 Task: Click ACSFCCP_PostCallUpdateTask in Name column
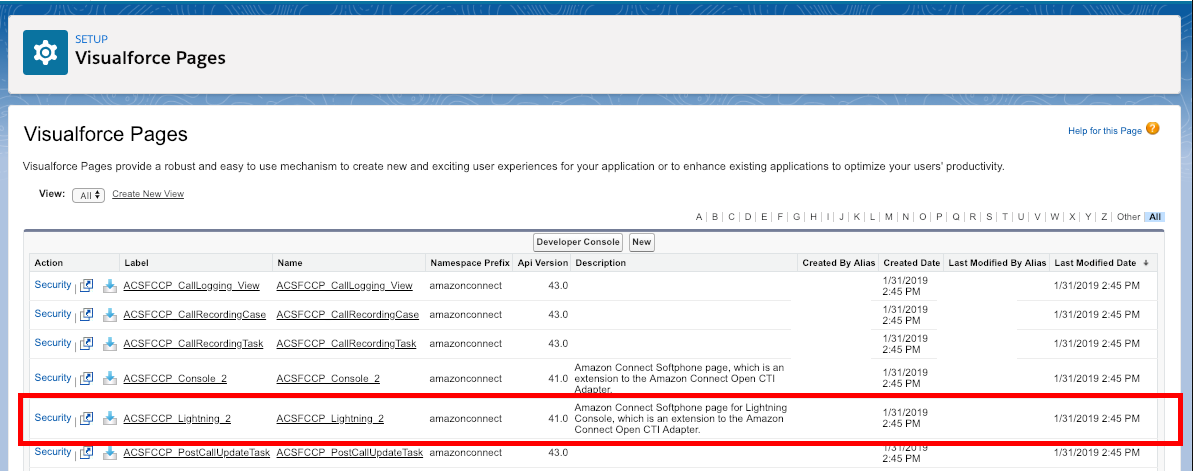coord(350,453)
